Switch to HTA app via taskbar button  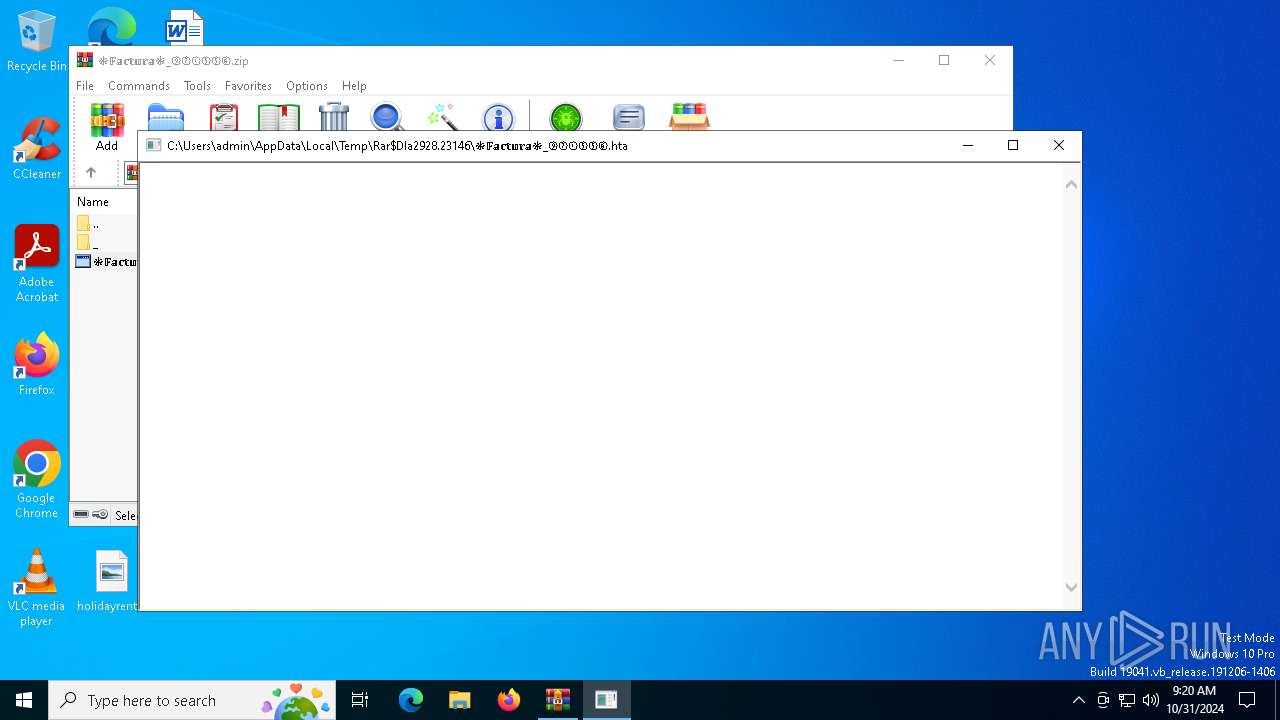[607, 700]
